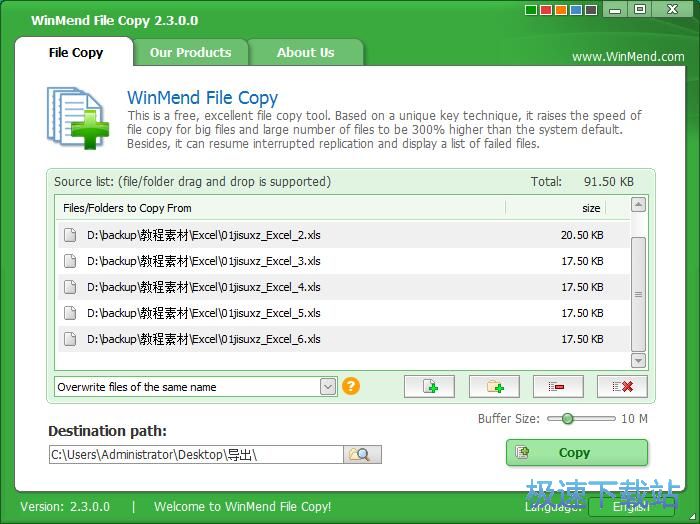Open the About Us tab
This screenshot has height=524, width=700.
(305, 52)
